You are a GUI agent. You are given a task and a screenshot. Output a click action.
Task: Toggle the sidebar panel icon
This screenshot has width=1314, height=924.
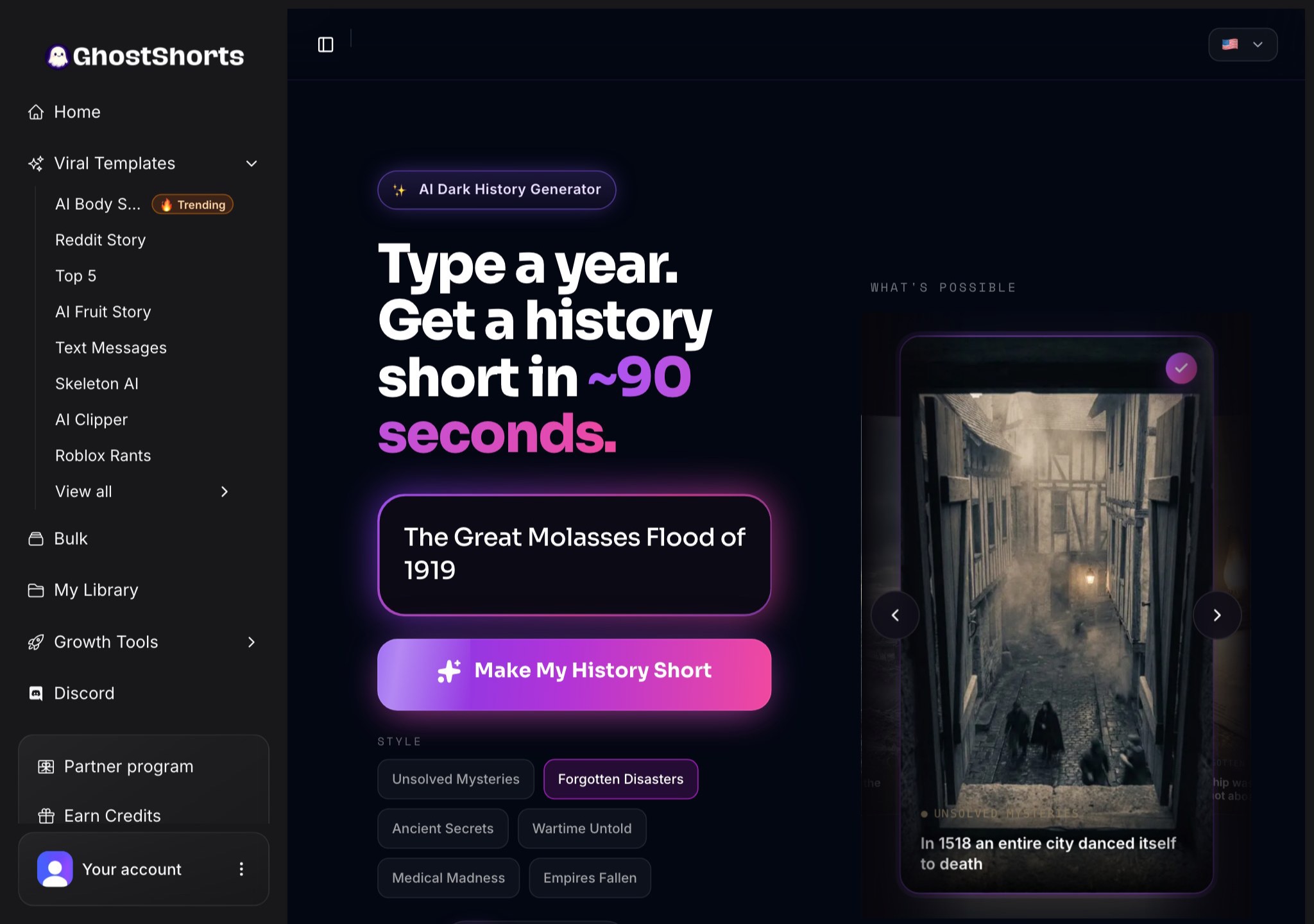pos(326,44)
